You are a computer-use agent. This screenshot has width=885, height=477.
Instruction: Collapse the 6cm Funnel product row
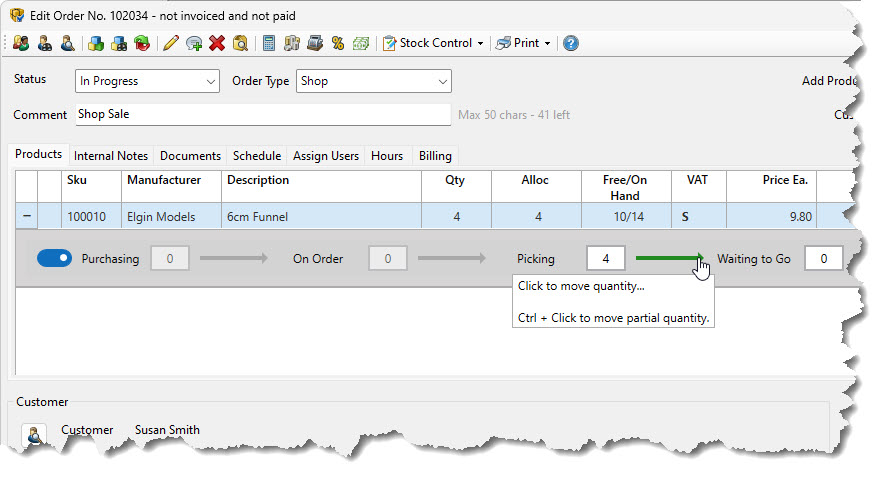(x=26, y=216)
